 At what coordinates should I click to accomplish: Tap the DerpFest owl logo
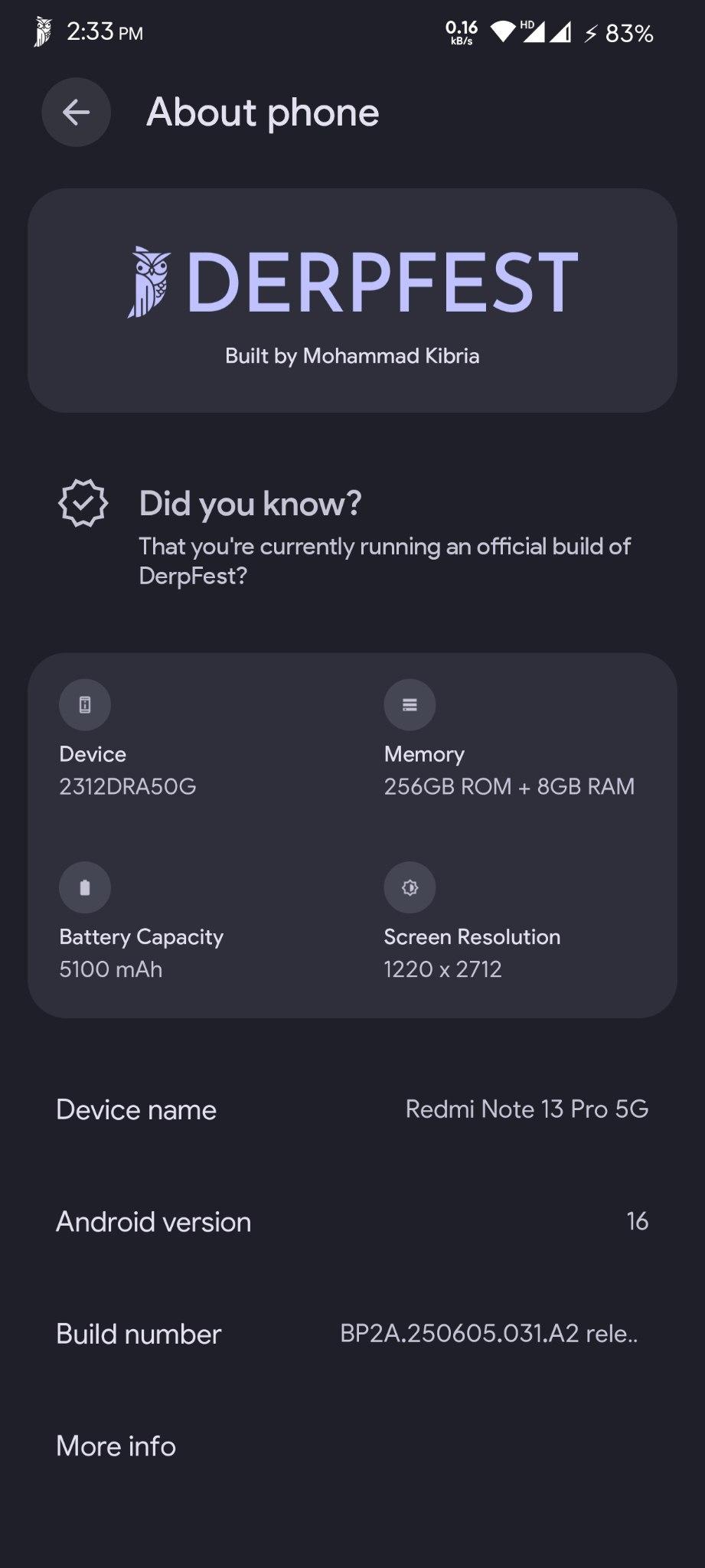[149, 282]
